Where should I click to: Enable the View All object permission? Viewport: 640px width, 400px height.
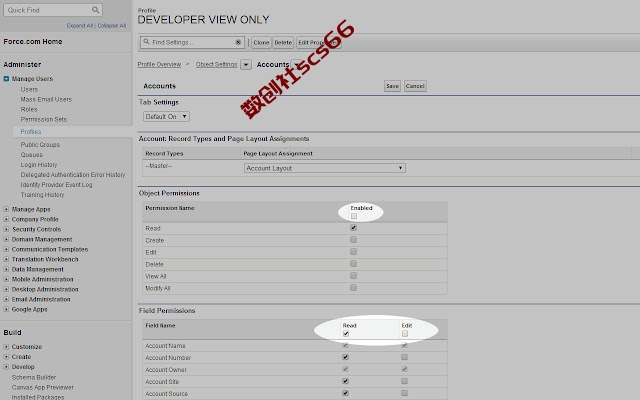coord(353,276)
